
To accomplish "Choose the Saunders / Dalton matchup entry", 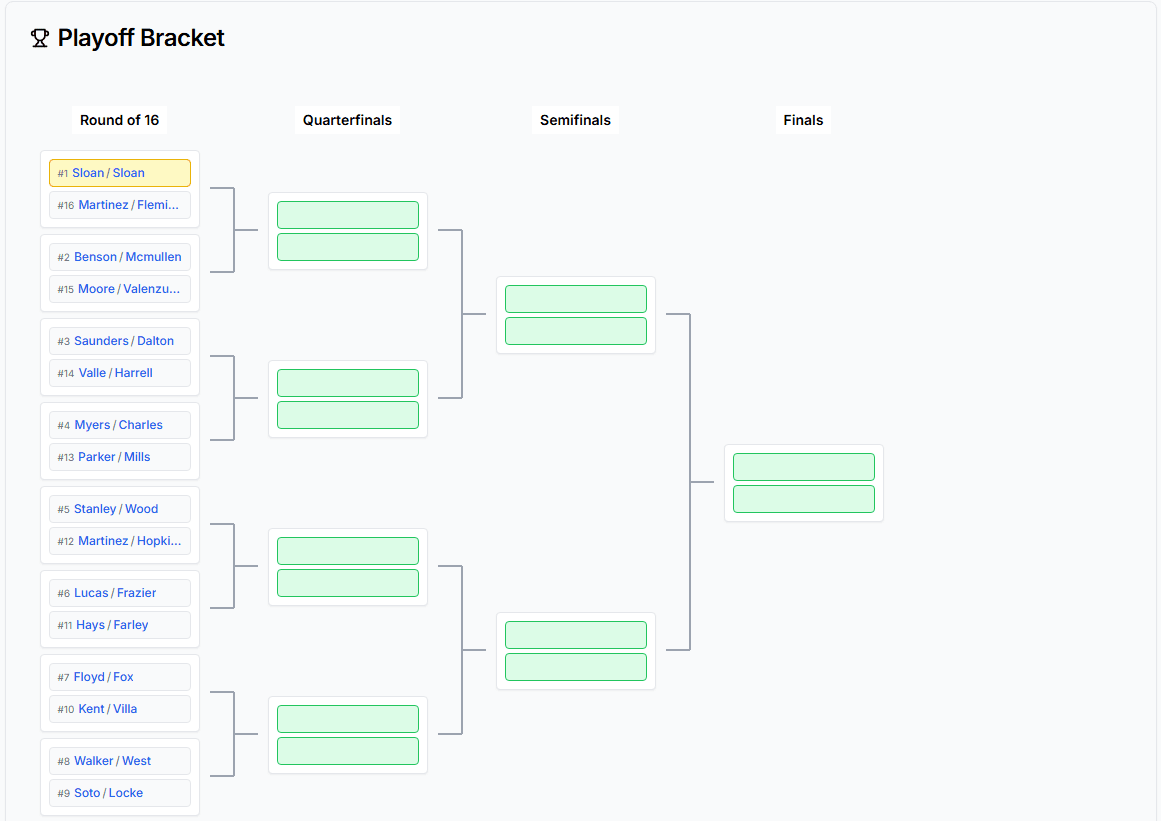I will coord(120,340).
